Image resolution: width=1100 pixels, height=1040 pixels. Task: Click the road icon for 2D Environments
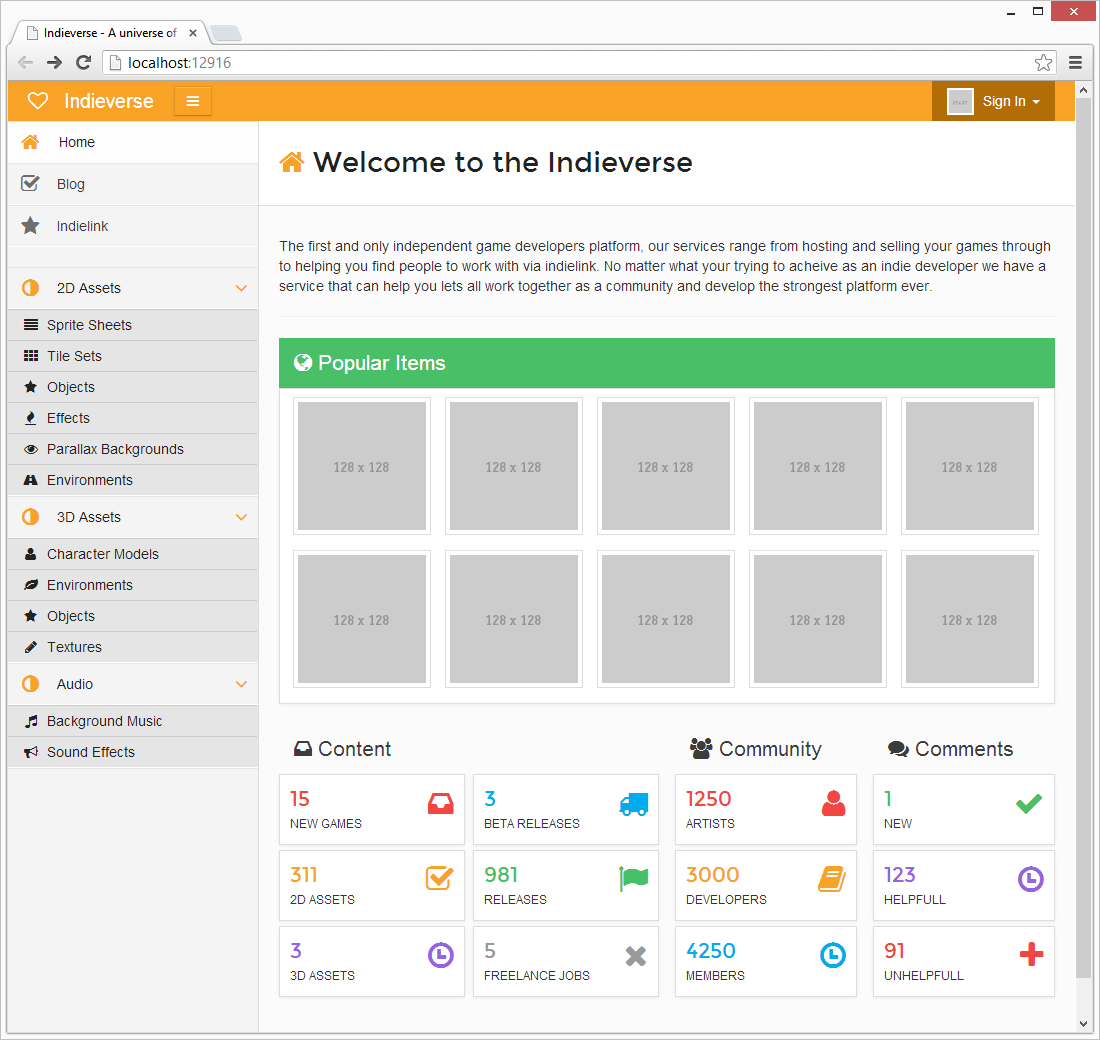point(31,480)
